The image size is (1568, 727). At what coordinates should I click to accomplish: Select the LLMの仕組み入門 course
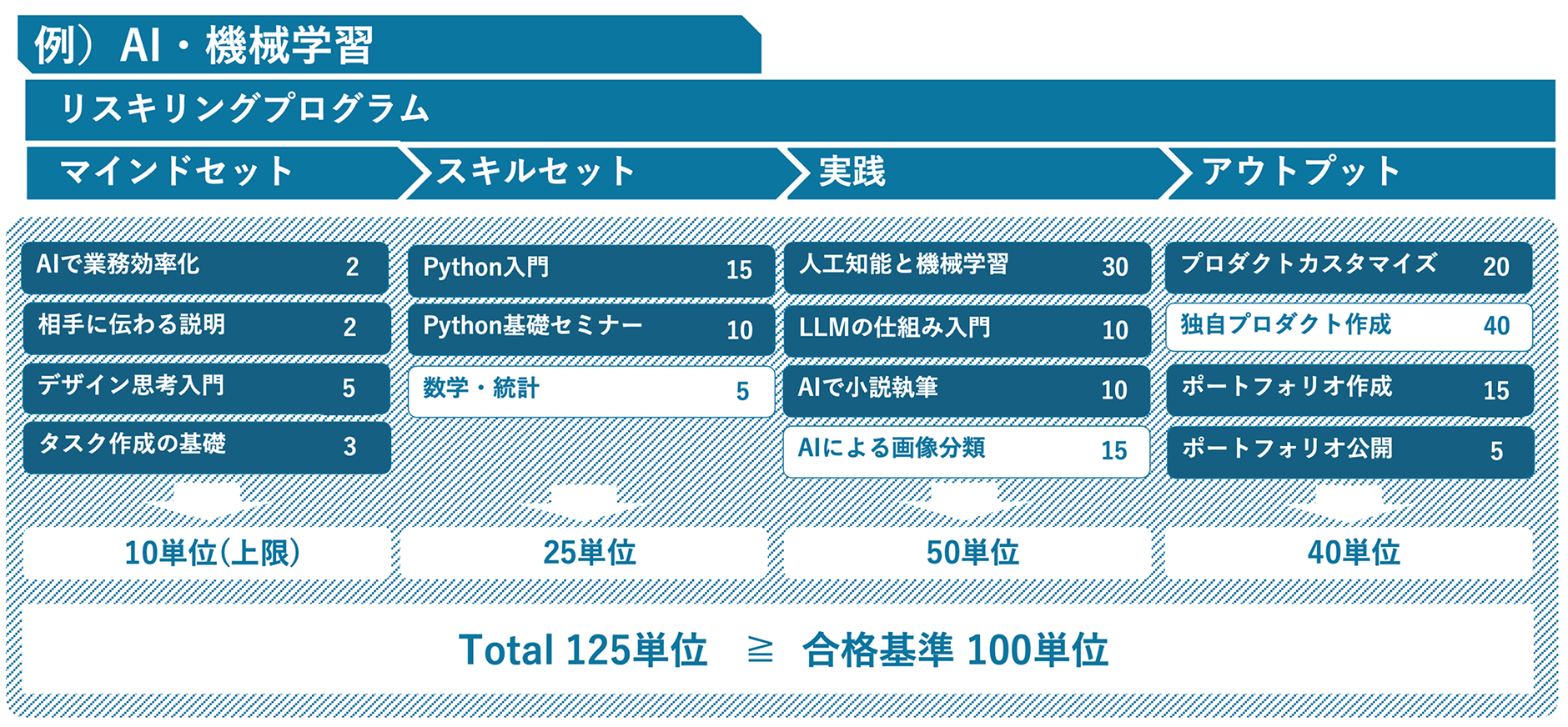point(967,329)
